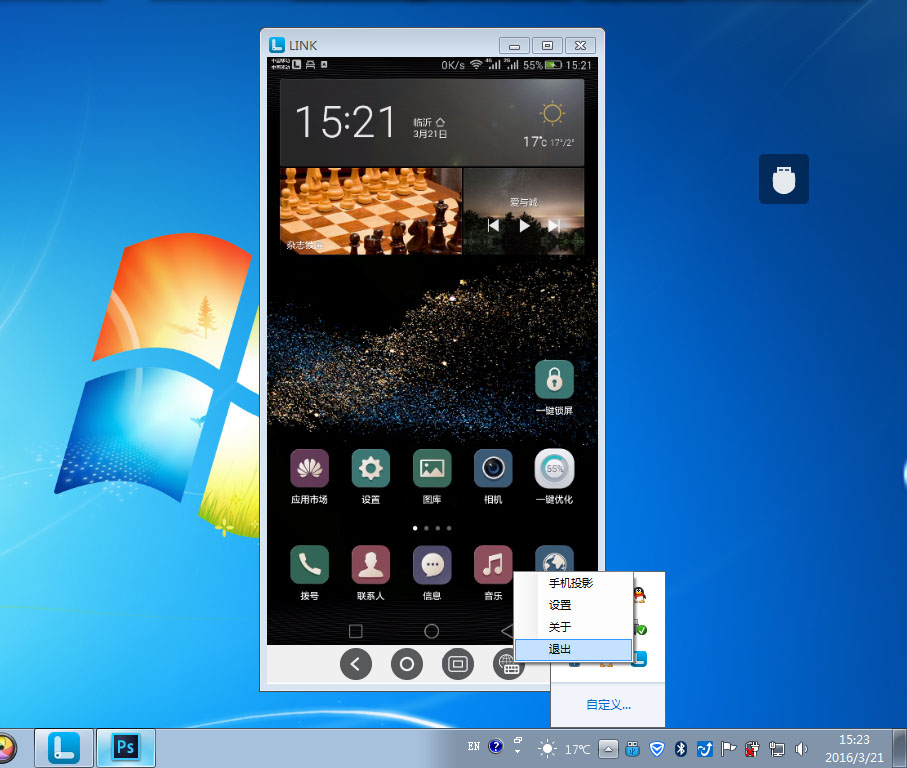Launch the 图库 gallery app
This screenshot has height=768, width=907.
coord(432,469)
